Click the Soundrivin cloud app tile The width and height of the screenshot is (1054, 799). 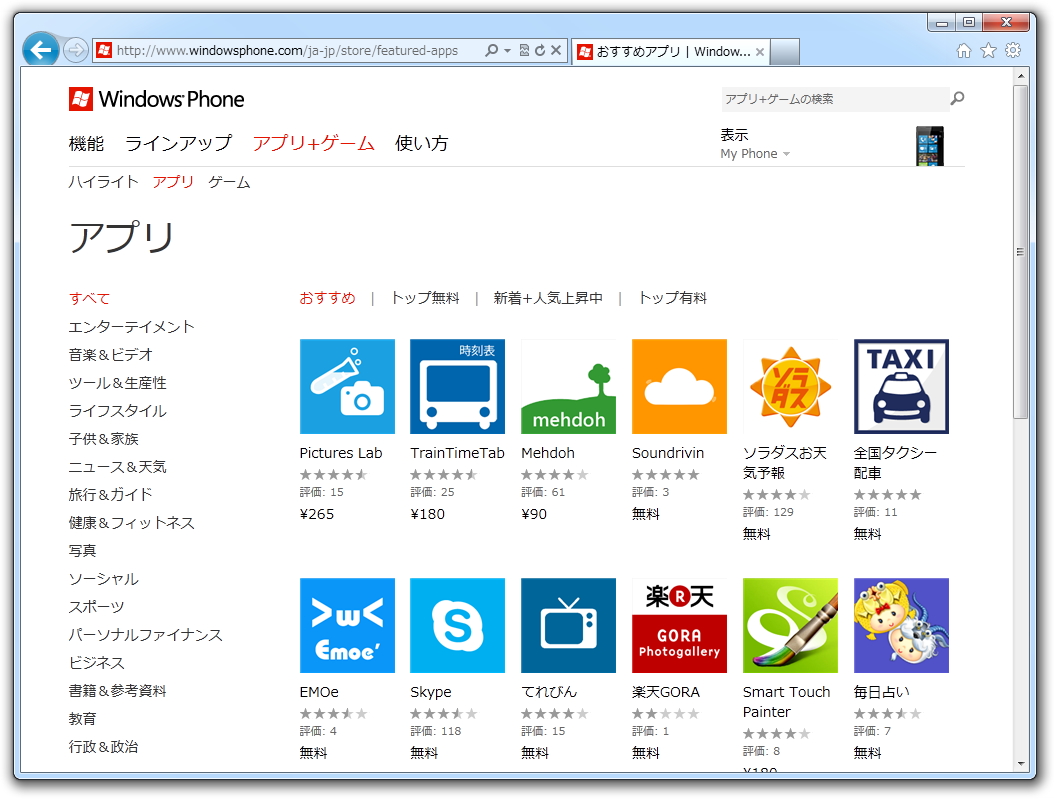(x=679, y=387)
